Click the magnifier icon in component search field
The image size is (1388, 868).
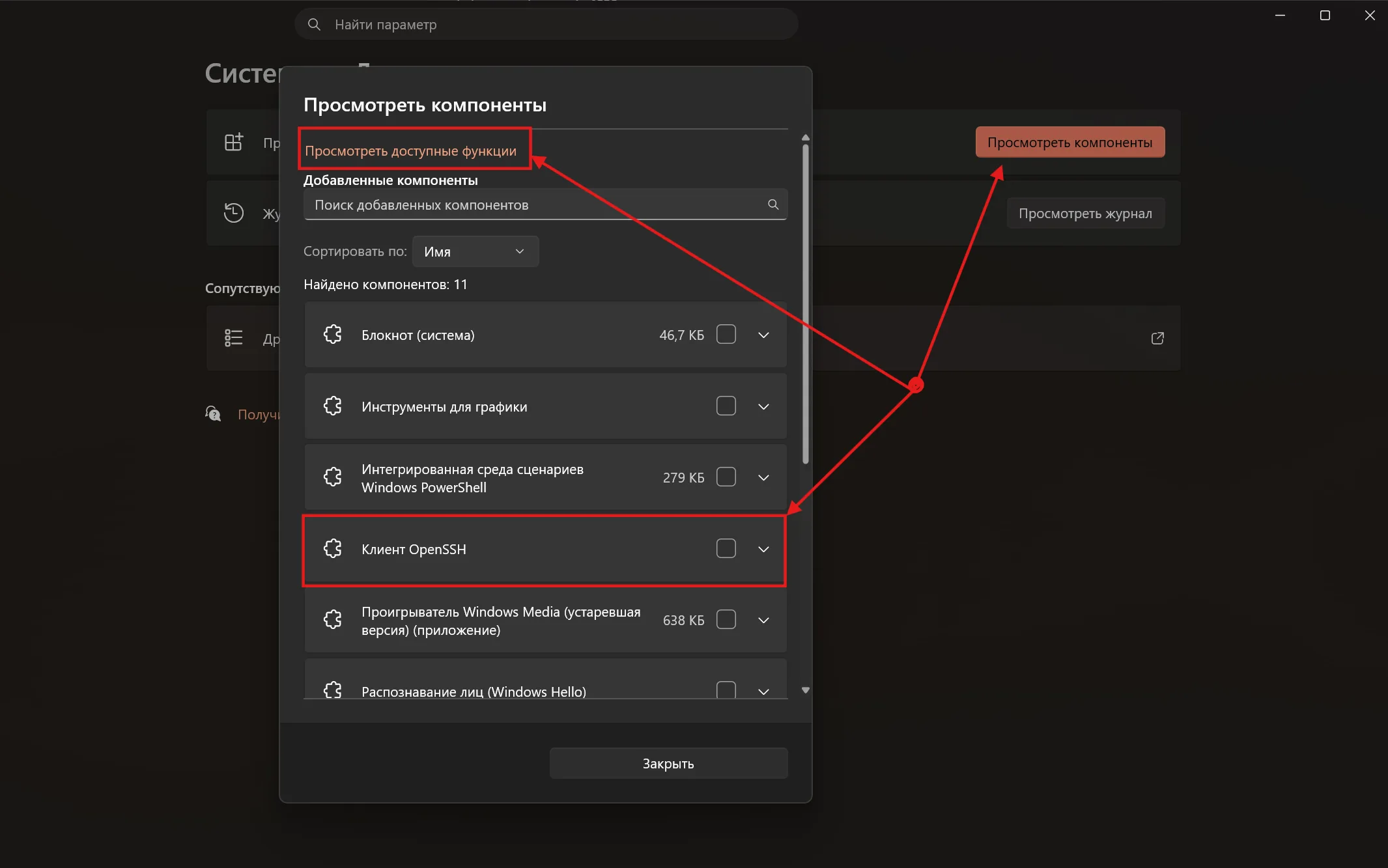[773, 204]
